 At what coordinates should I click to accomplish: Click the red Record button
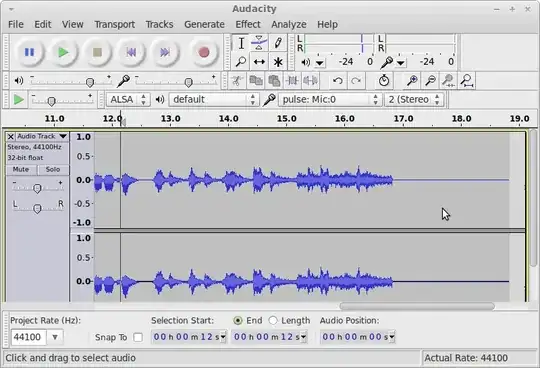pyautogui.click(x=204, y=52)
